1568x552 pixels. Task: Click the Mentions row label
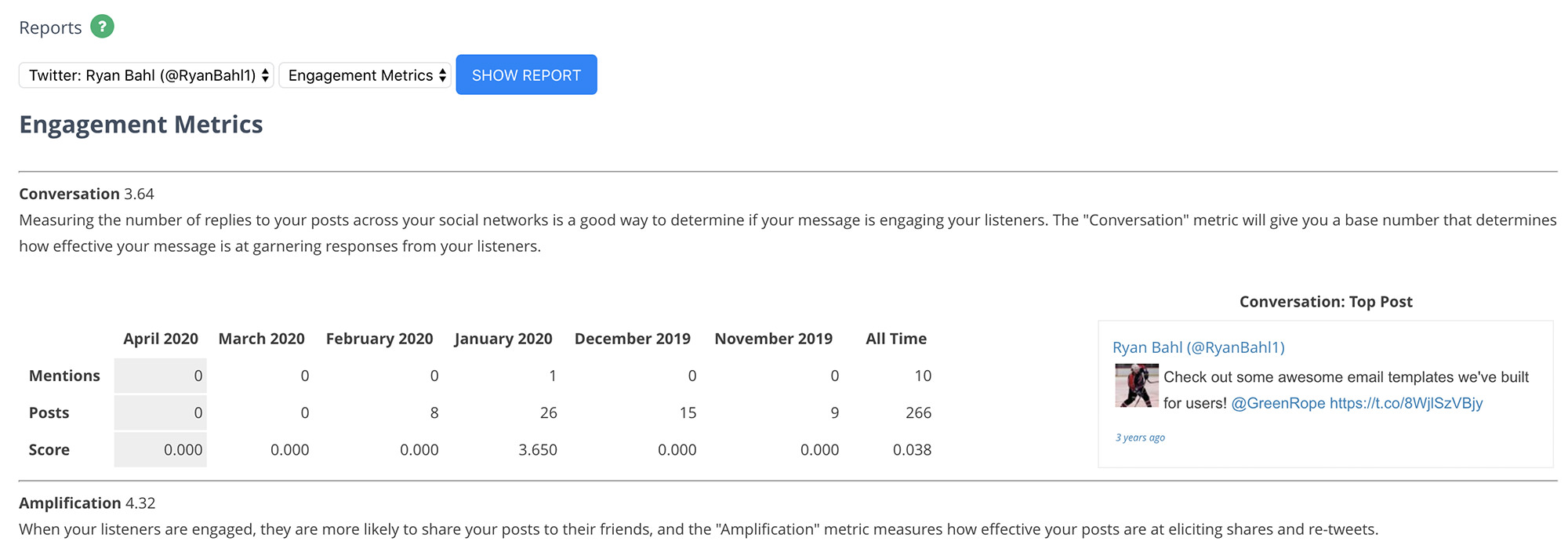pos(64,376)
